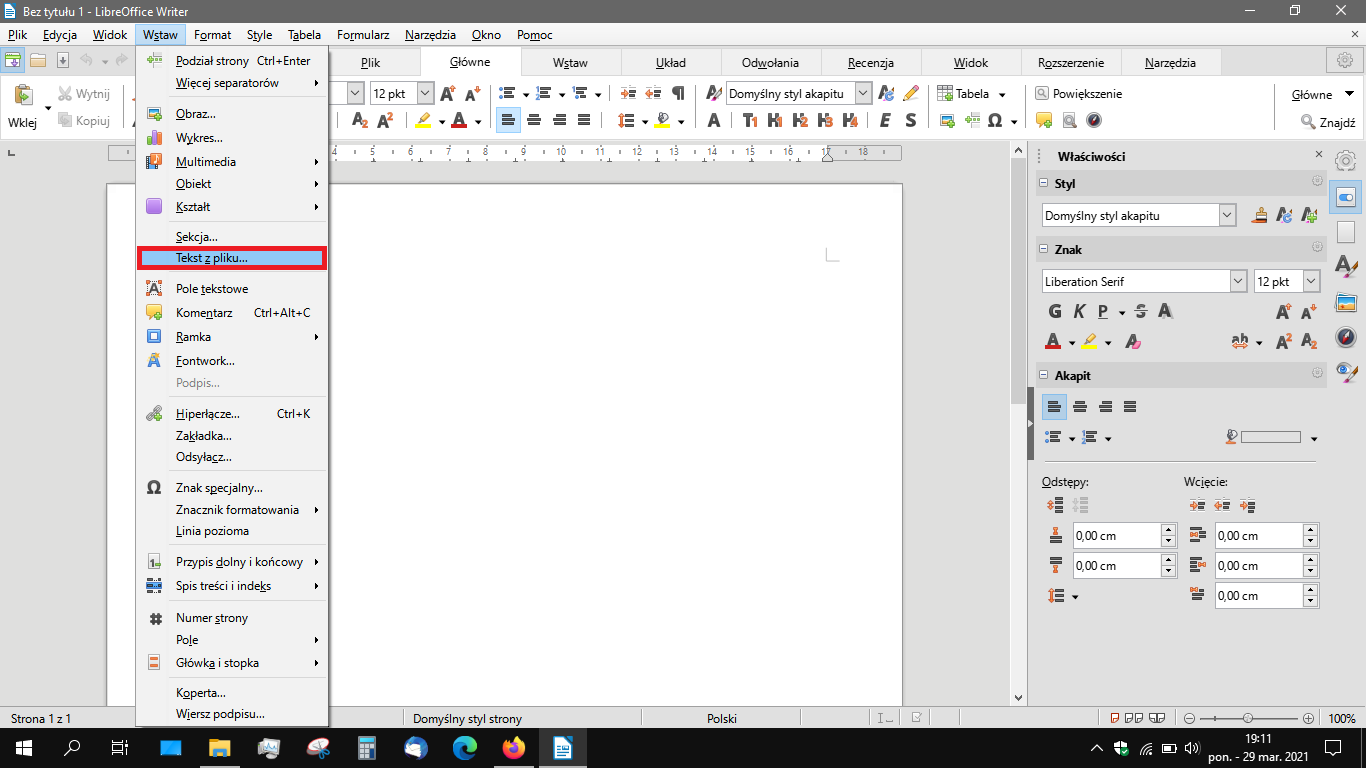This screenshot has height=768, width=1366.
Task: Open ribbon paragraph style dropdown
Action: pyautogui.click(x=862, y=93)
